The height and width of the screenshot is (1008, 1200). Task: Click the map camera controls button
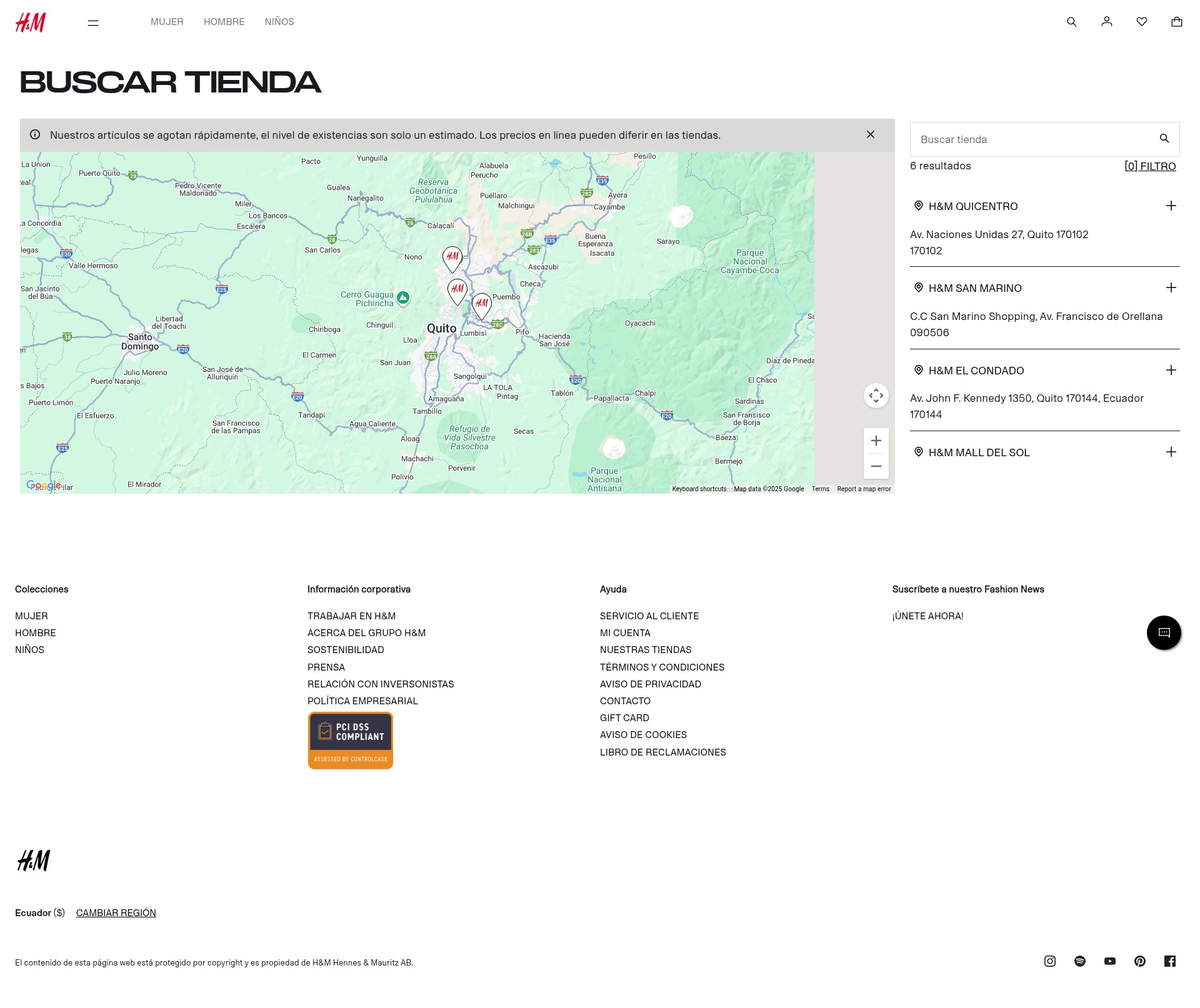pos(876,396)
